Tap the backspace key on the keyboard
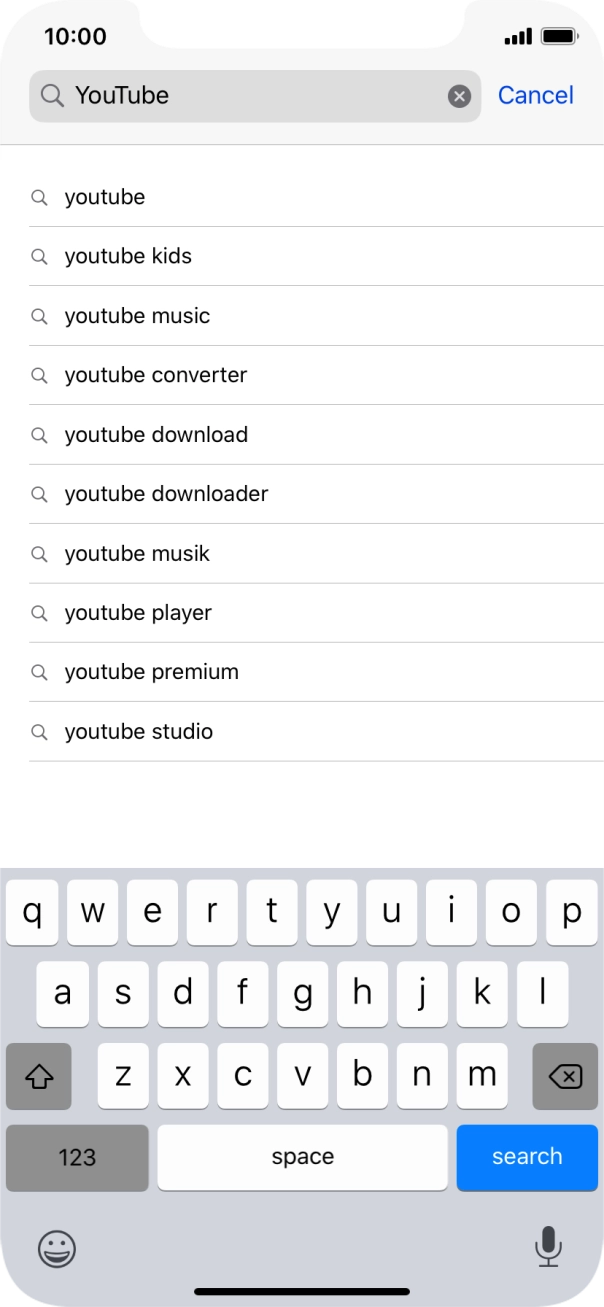Image resolution: width=604 pixels, height=1307 pixels. (564, 1076)
